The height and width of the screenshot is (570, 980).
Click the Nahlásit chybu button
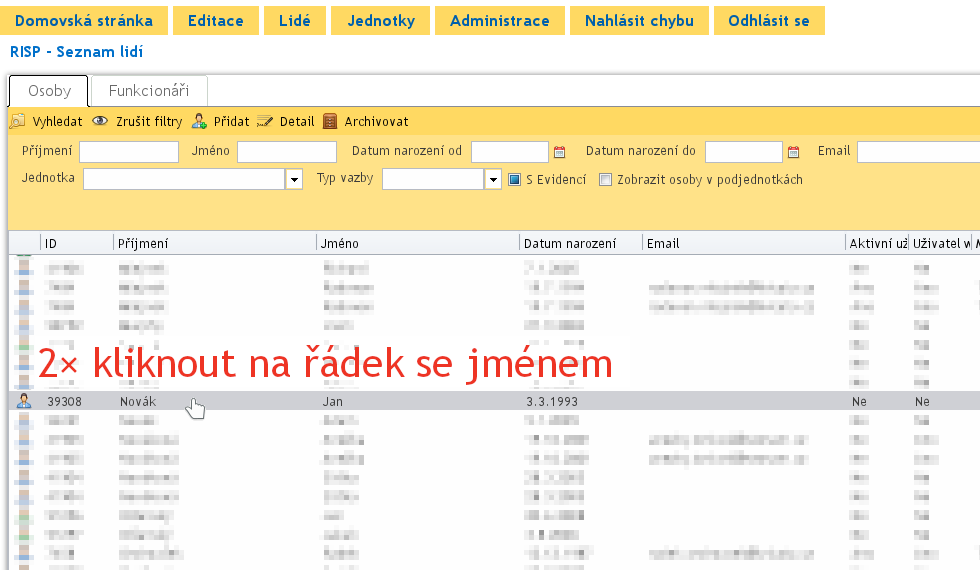[638, 21]
